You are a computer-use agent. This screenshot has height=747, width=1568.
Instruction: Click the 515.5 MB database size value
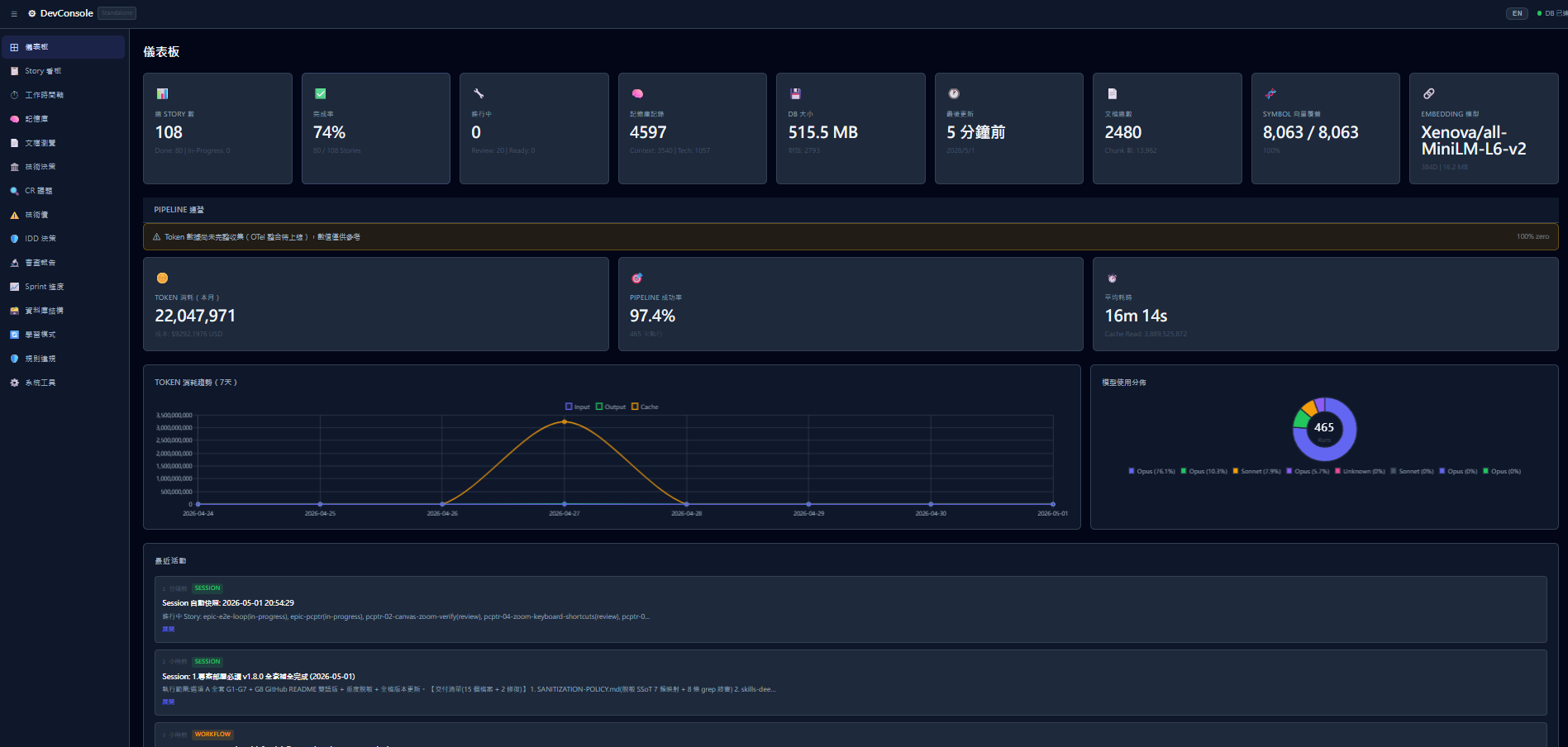point(822,132)
